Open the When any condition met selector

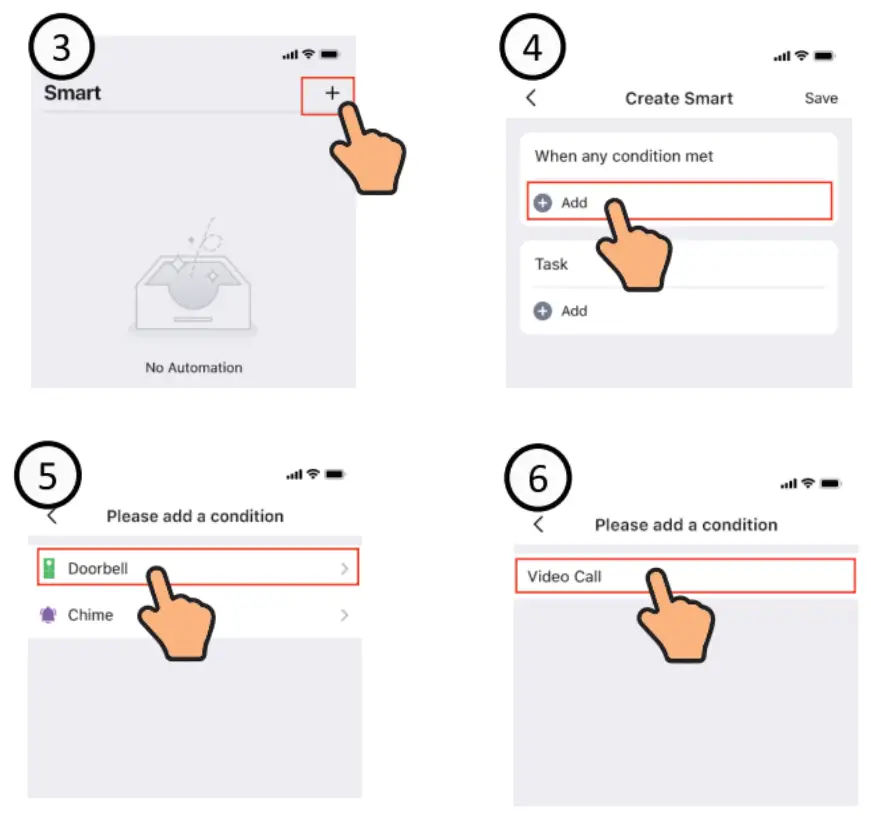(x=623, y=156)
